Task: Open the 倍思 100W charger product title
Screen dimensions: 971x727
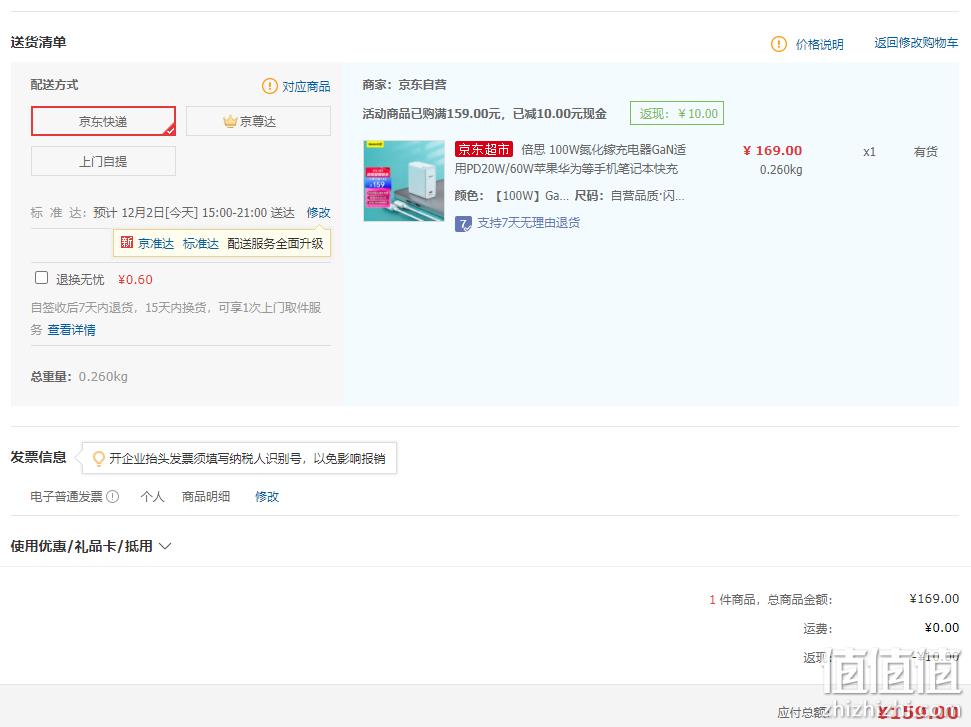Action: (x=570, y=159)
